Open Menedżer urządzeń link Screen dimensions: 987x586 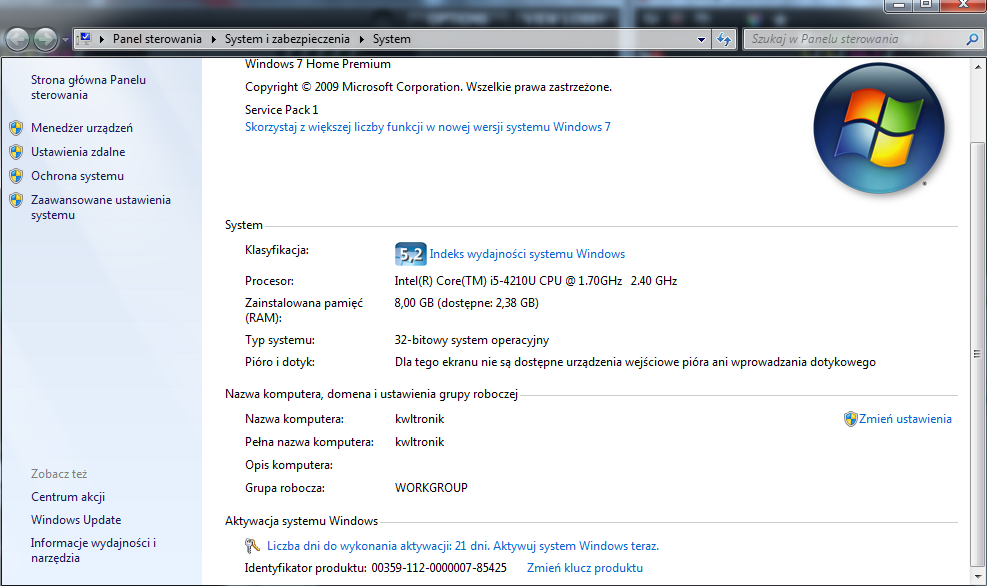82,128
